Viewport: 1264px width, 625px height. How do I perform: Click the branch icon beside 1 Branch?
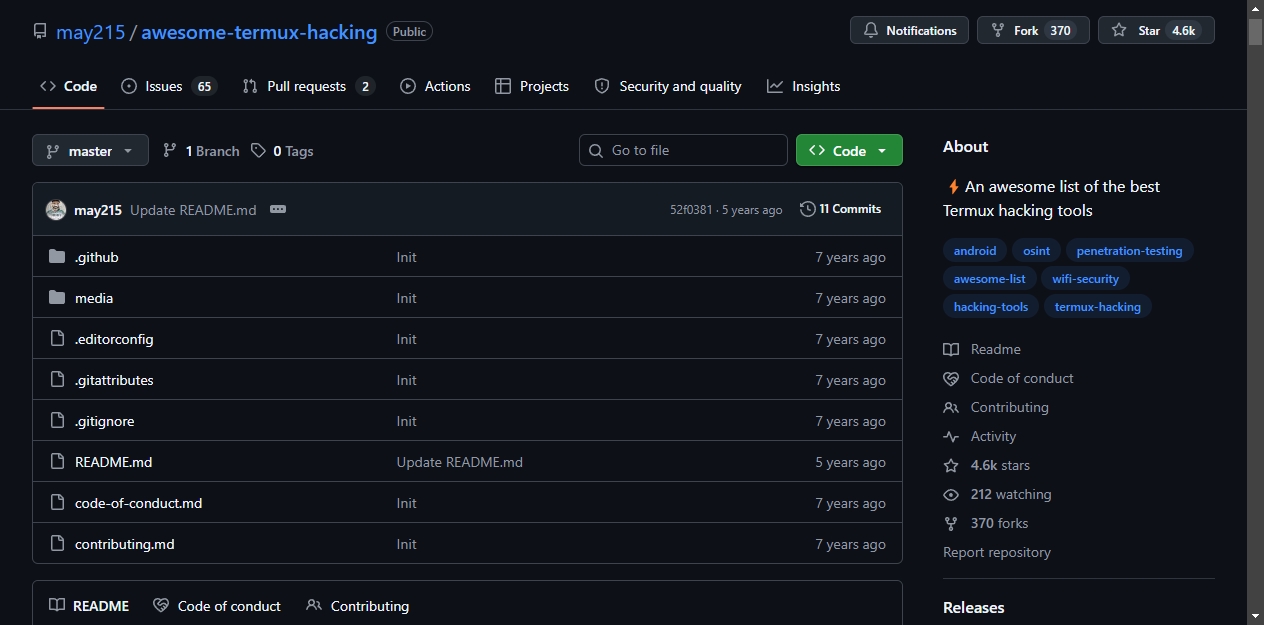point(170,151)
